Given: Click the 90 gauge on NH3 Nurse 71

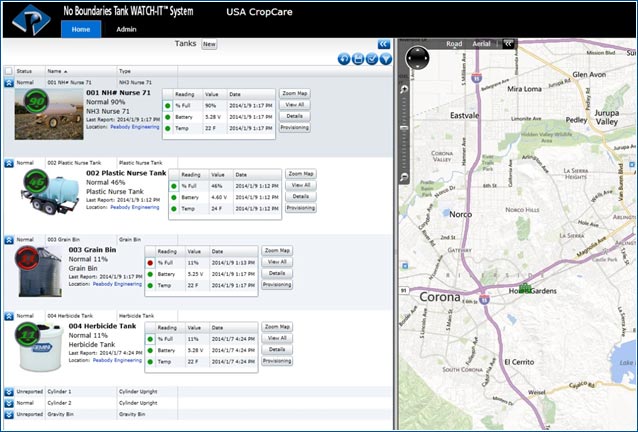Looking at the screenshot, I should [x=36, y=101].
